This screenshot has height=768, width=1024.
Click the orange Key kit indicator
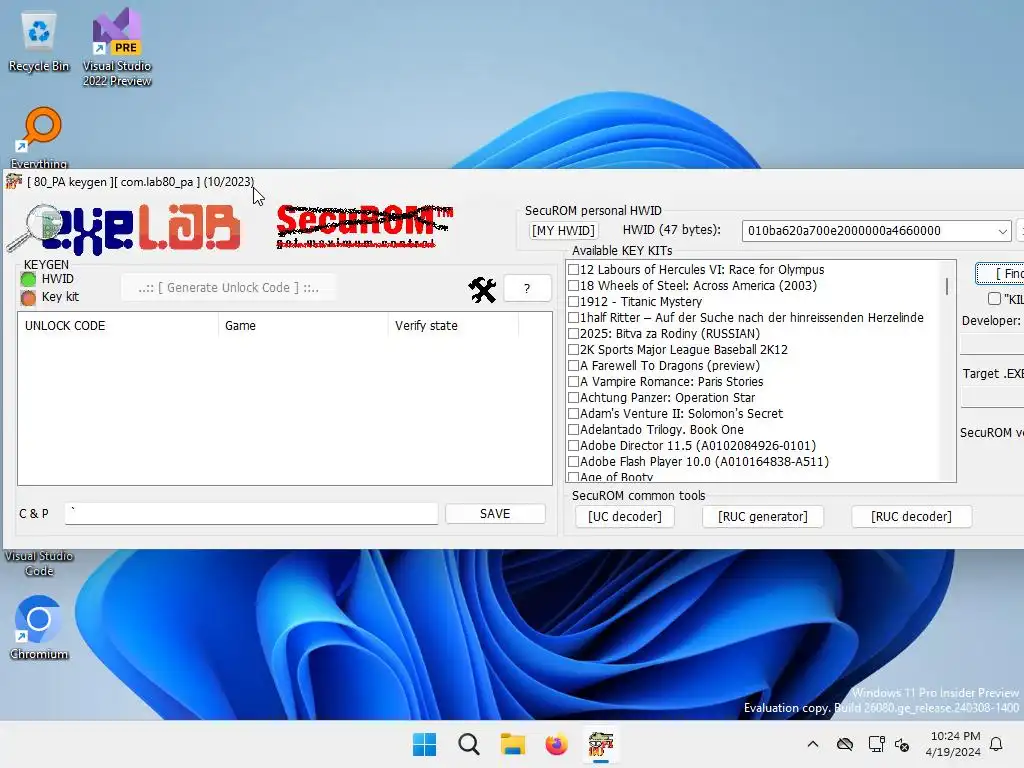pos(28,297)
